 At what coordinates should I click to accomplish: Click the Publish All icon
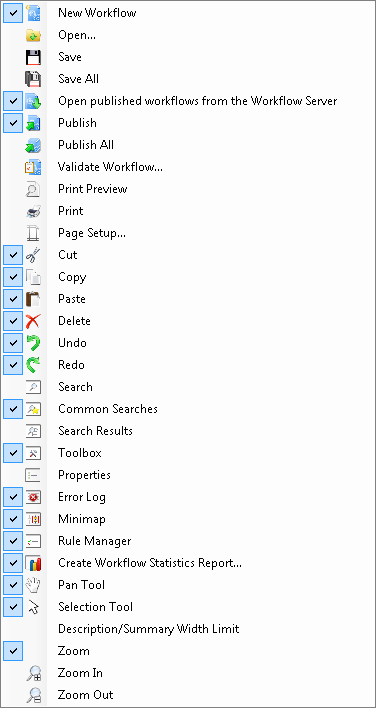(x=33, y=145)
